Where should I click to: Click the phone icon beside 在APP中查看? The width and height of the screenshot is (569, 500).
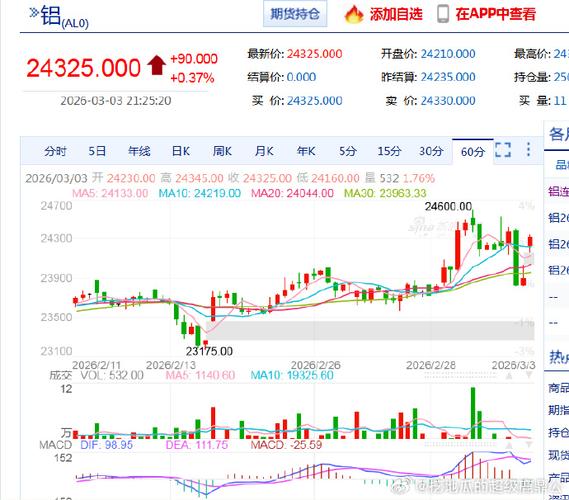click(443, 14)
